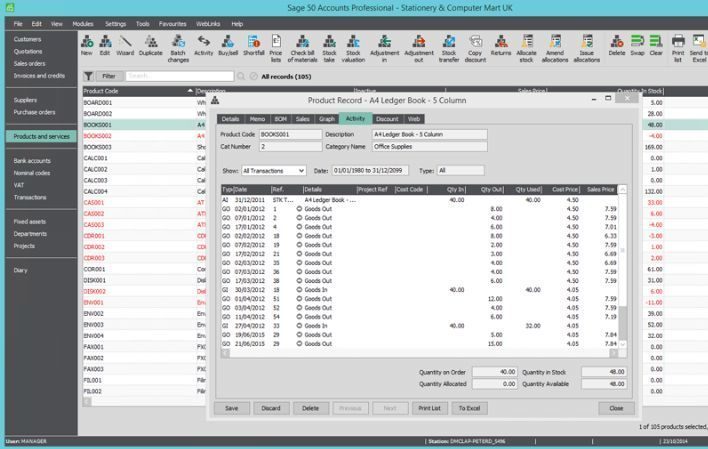Viewport: 708px width, 449px height.
Task: Select the CALC001 product row
Action: click(144, 158)
